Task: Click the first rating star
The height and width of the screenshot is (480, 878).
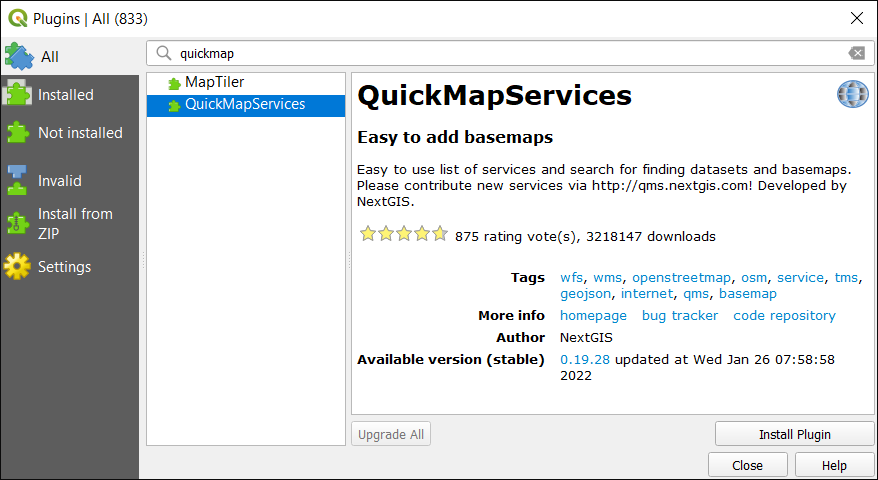Action: click(368, 234)
